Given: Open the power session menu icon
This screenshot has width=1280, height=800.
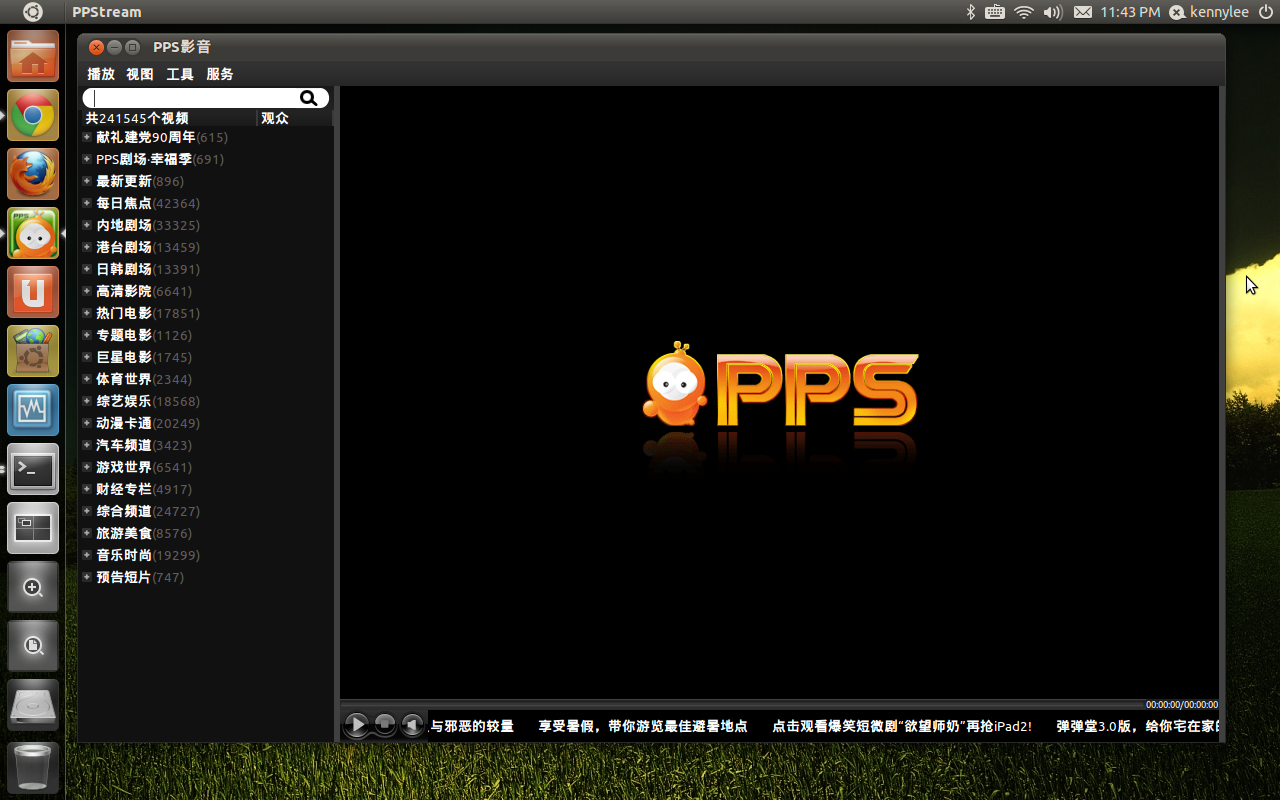Looking at the screenshot, I should pyautogui.click(x=1264, y=12).
